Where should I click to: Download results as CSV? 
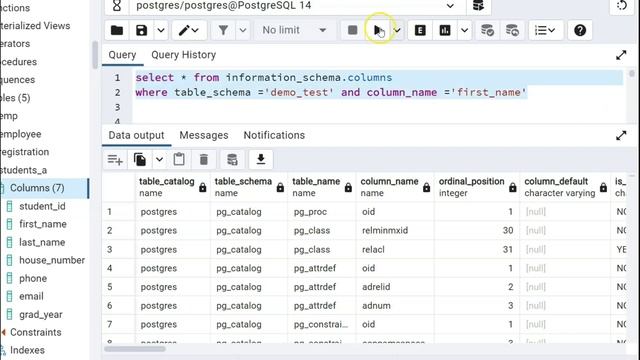click(261, 160)
